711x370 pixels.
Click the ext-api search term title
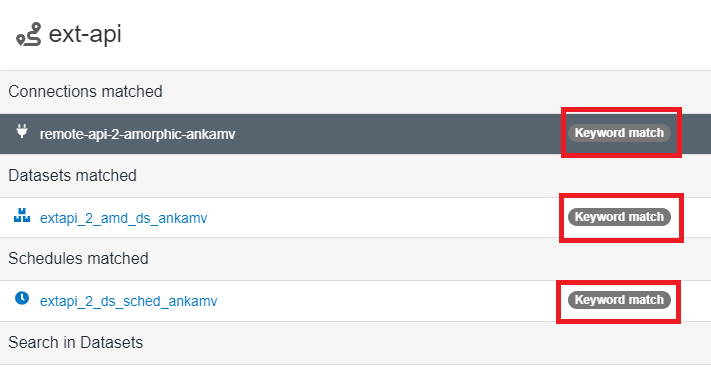point(85,34)
